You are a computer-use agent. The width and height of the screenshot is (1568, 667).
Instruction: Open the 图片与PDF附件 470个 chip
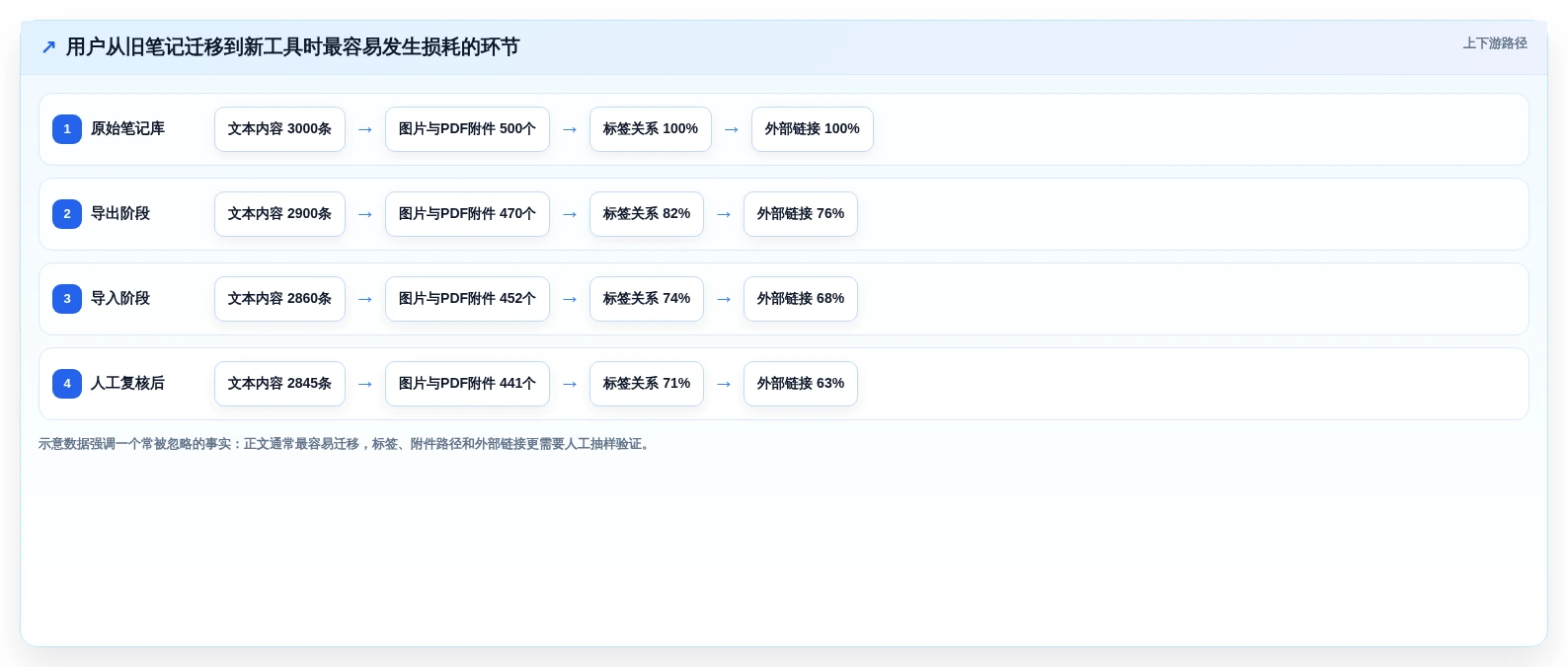point(467,214)
